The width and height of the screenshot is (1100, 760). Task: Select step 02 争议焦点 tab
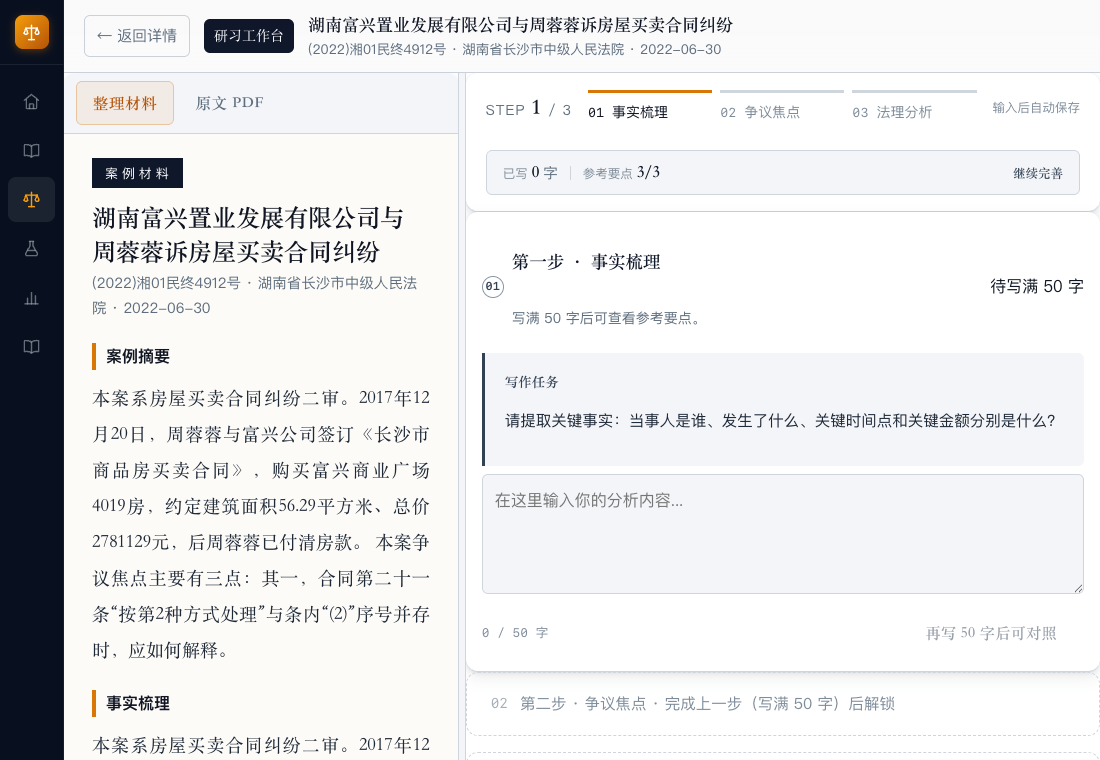pos(782,106)
